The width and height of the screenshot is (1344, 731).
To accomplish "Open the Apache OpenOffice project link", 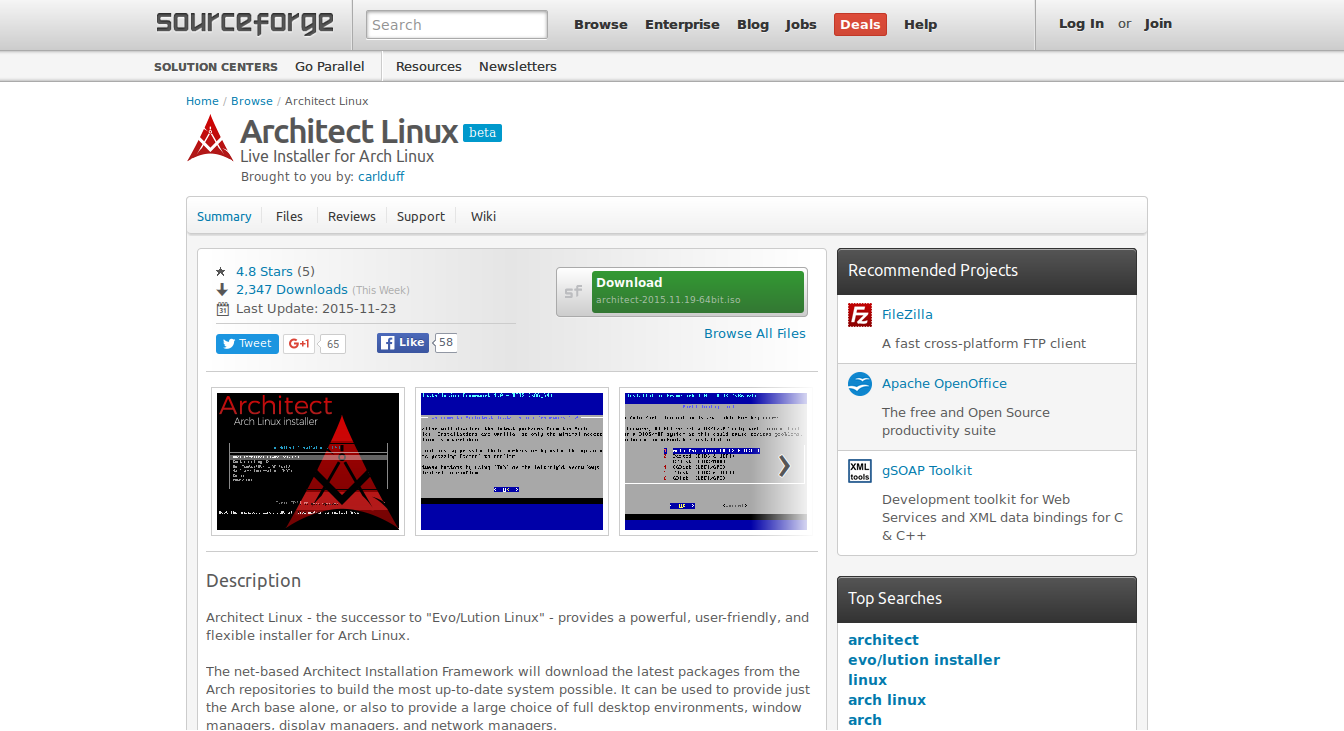I will pyautogui.click(x=944, y=383).
